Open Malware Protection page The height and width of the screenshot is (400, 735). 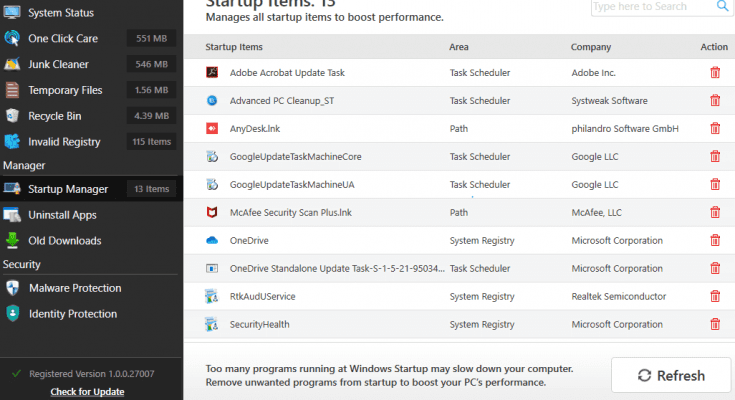(x=75, y=288)
